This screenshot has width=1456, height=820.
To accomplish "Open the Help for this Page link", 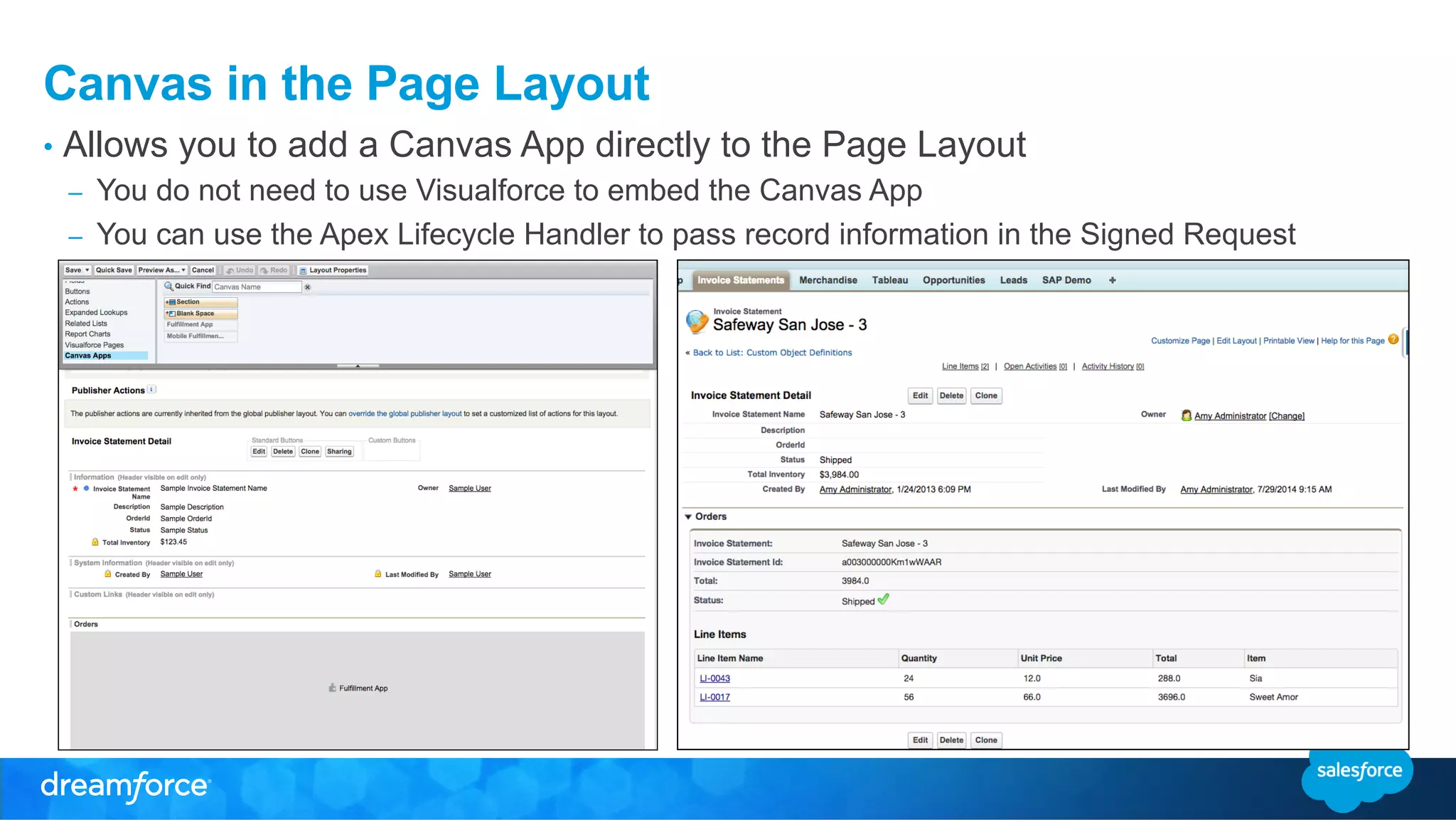I will (1353, 341).
